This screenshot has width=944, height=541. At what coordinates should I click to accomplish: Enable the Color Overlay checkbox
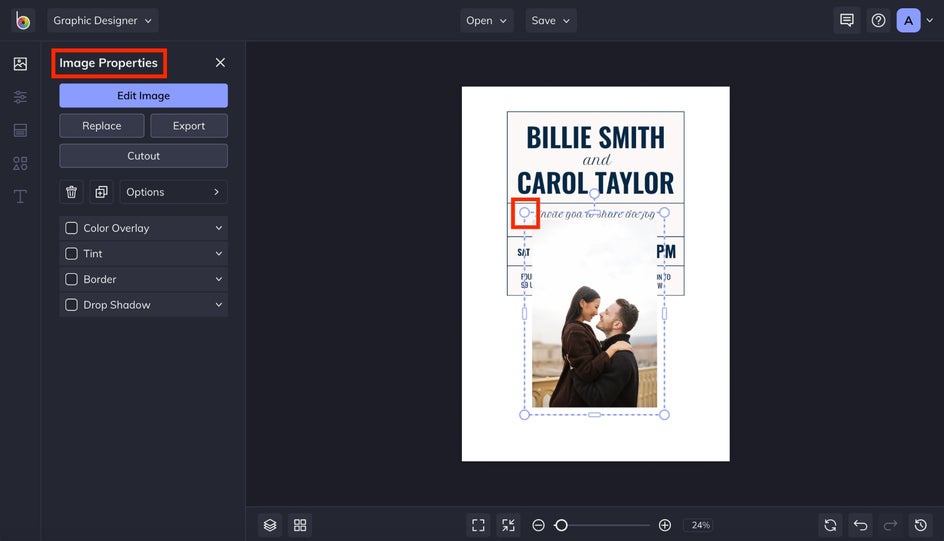pos(71,228)
